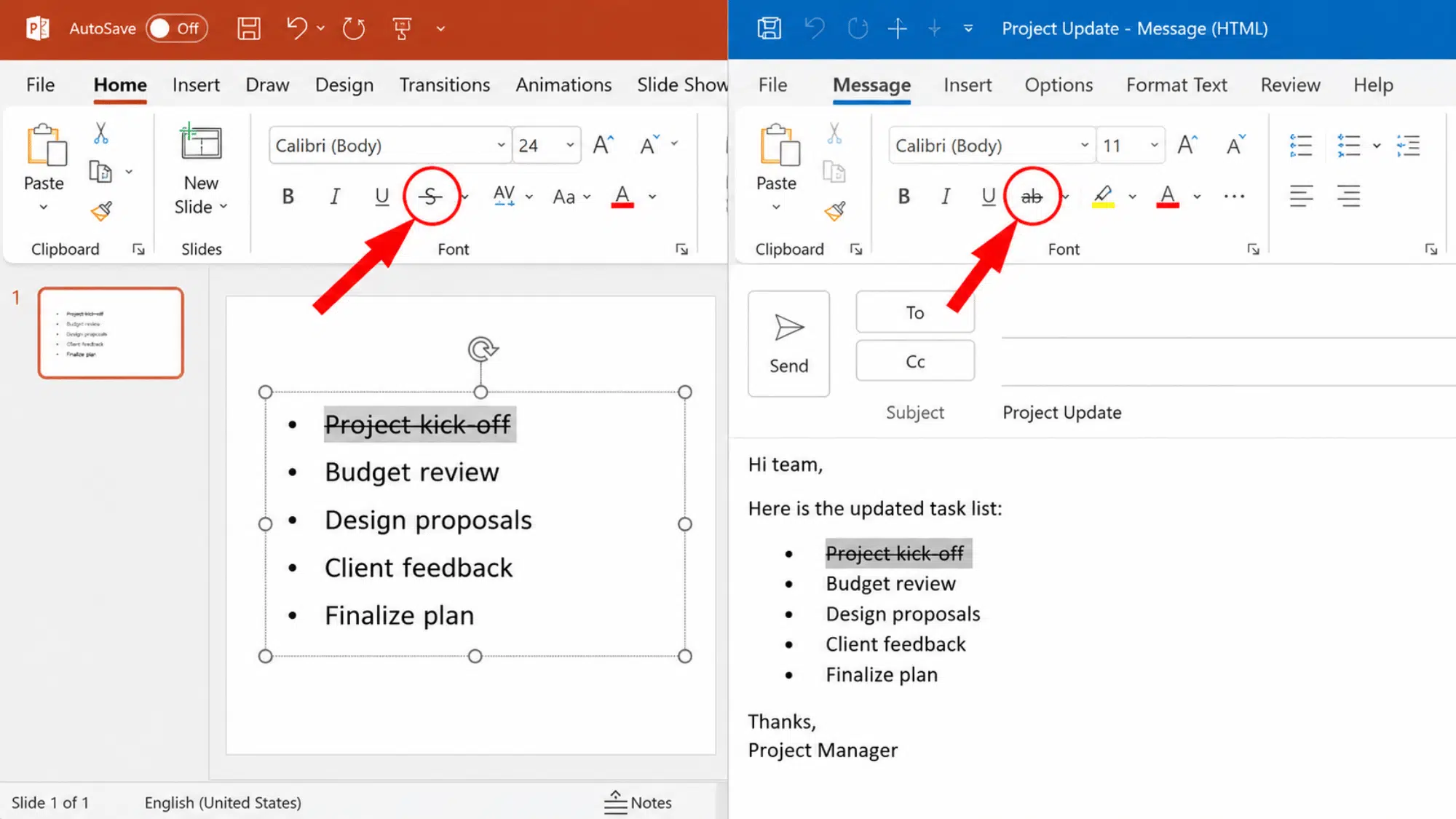Viewport: 1456px width, 819px height.
Task: Open the Format Text tab
Action: tap(1176, 84)
